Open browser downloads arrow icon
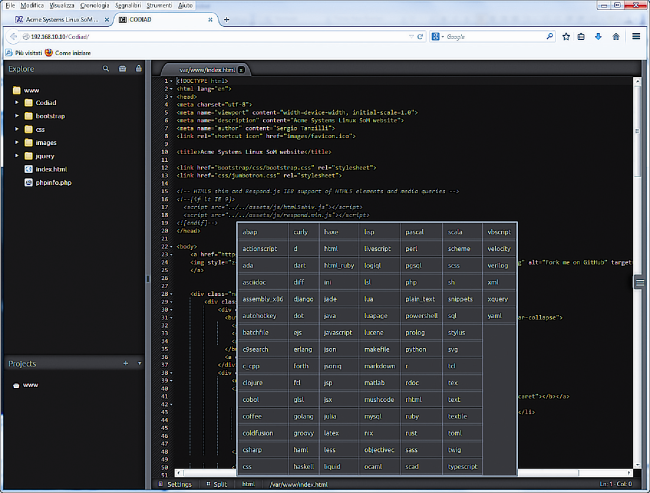 pyautogui.click(x=598, y=36)
